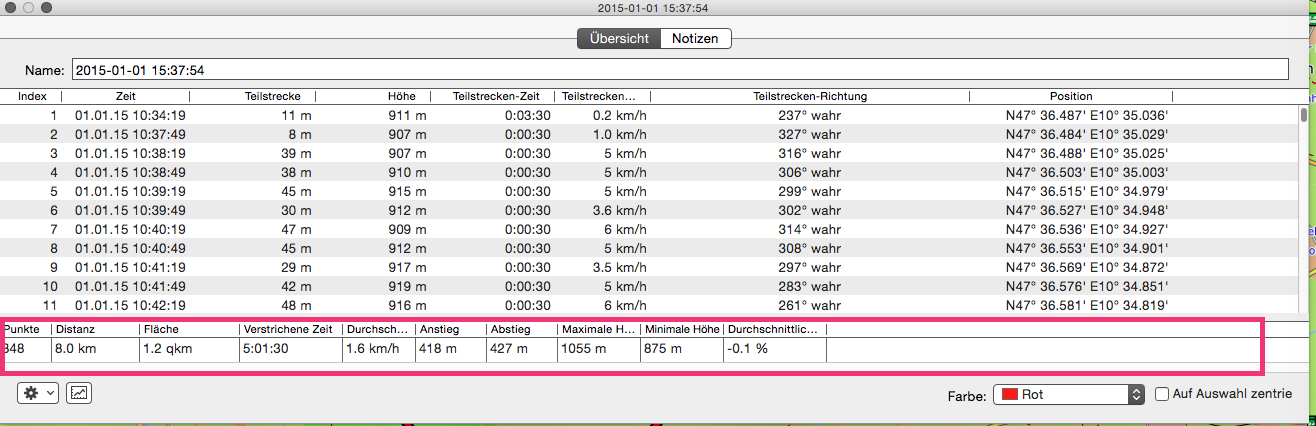Open the Farbe color dropdown
The image size is (1316, 426).
pyautogui.click(x=1068, y=395)
